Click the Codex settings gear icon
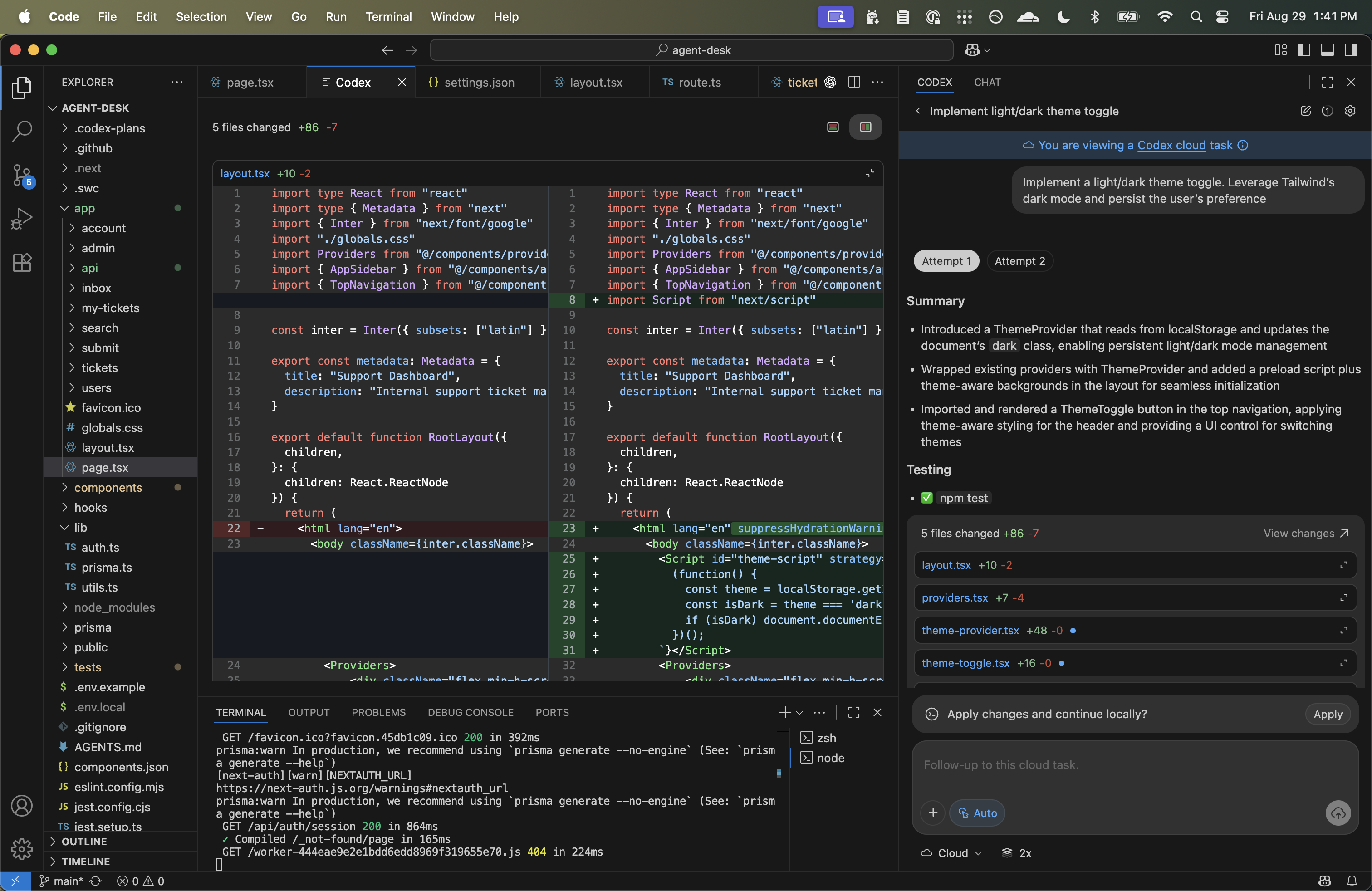The image size is (1372, 891). (x=1350, y=111)
